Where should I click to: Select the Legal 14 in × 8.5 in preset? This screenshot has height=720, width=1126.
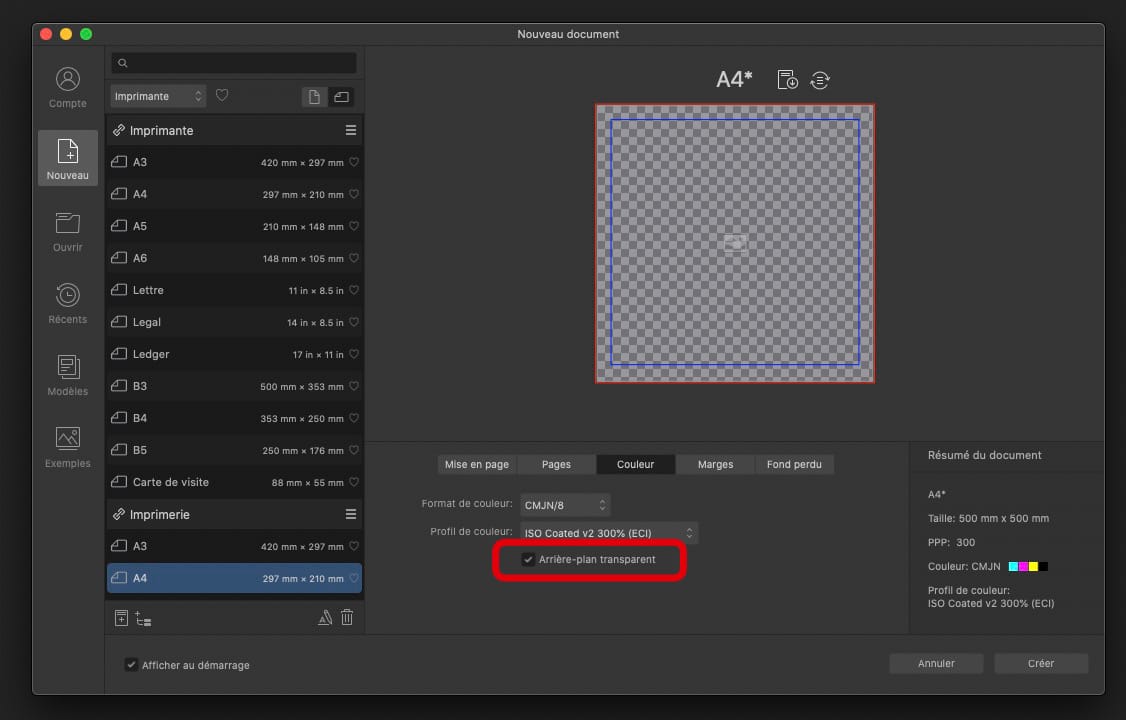(x=234, y=322)
